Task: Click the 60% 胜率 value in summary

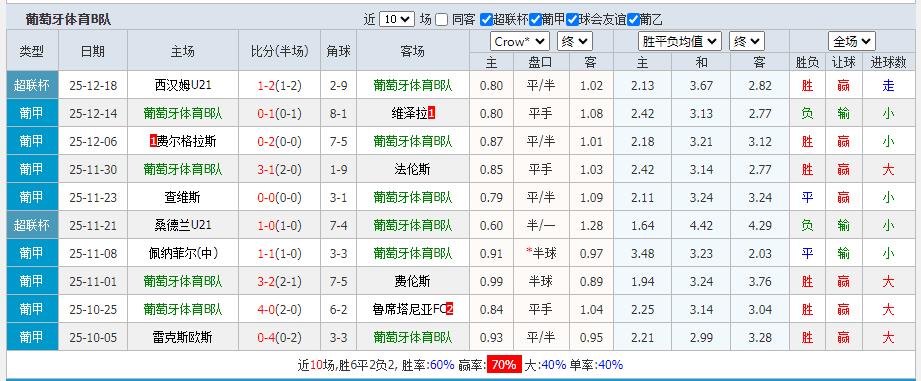Action: 442,365
